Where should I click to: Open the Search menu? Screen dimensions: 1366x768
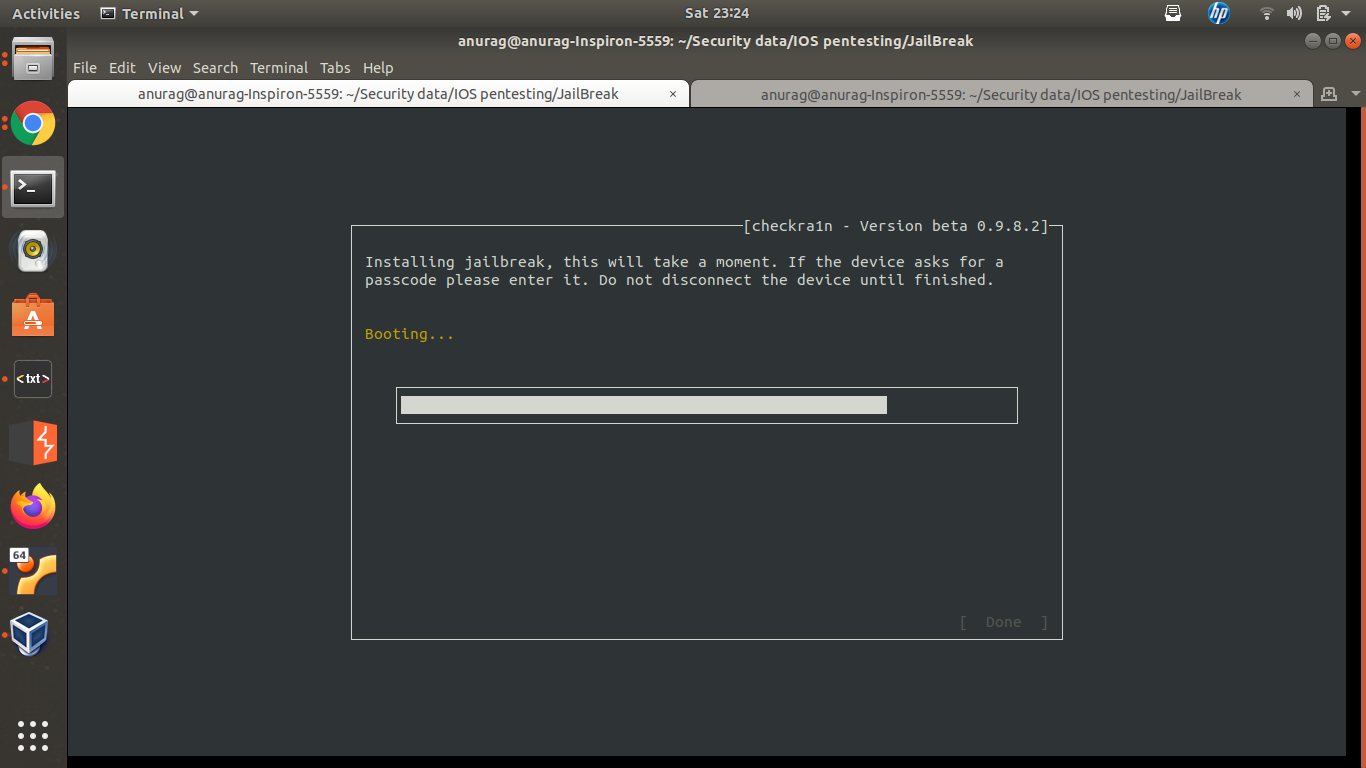(215, 68)
